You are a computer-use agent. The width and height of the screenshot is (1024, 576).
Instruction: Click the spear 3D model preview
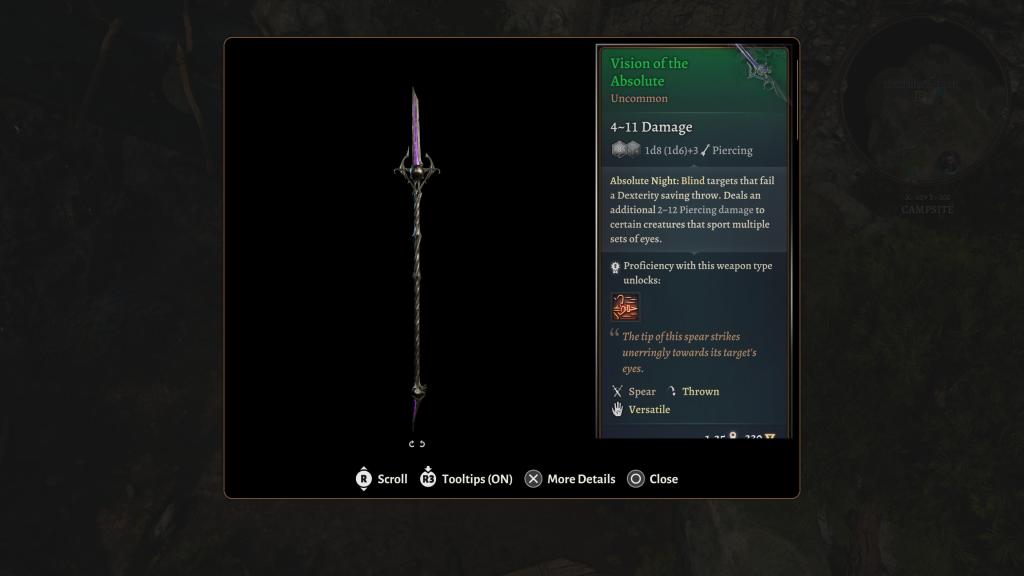point(417,258)
